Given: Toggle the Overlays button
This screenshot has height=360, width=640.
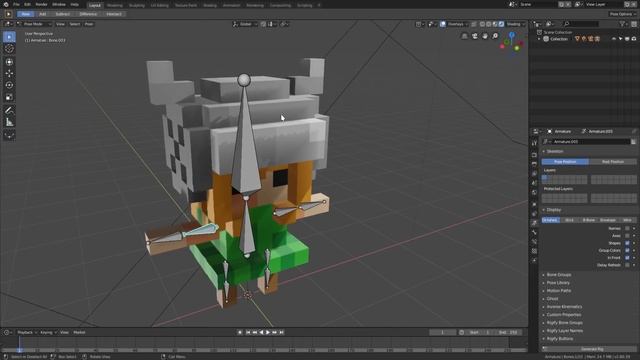Looking at the screenshot, I should pyautogui.click(x=443, y=24).
